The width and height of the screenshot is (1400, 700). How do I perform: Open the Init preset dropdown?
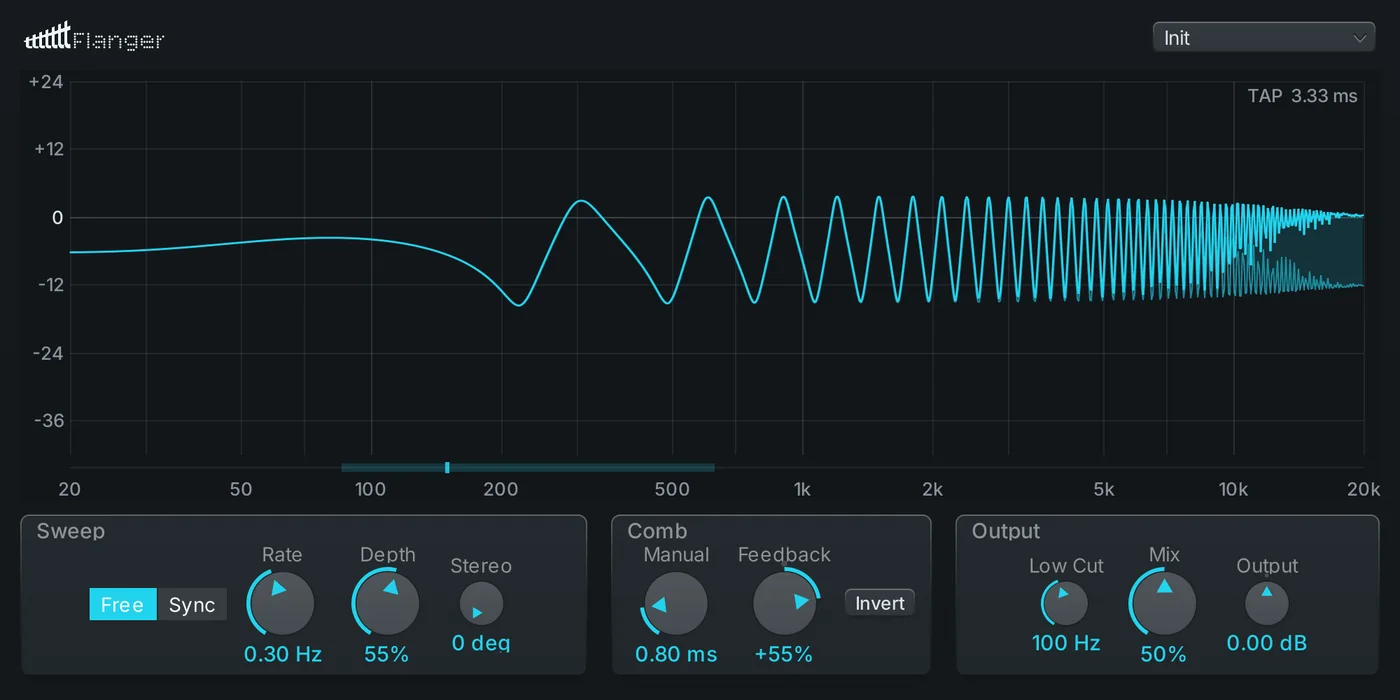(1264, 38)
